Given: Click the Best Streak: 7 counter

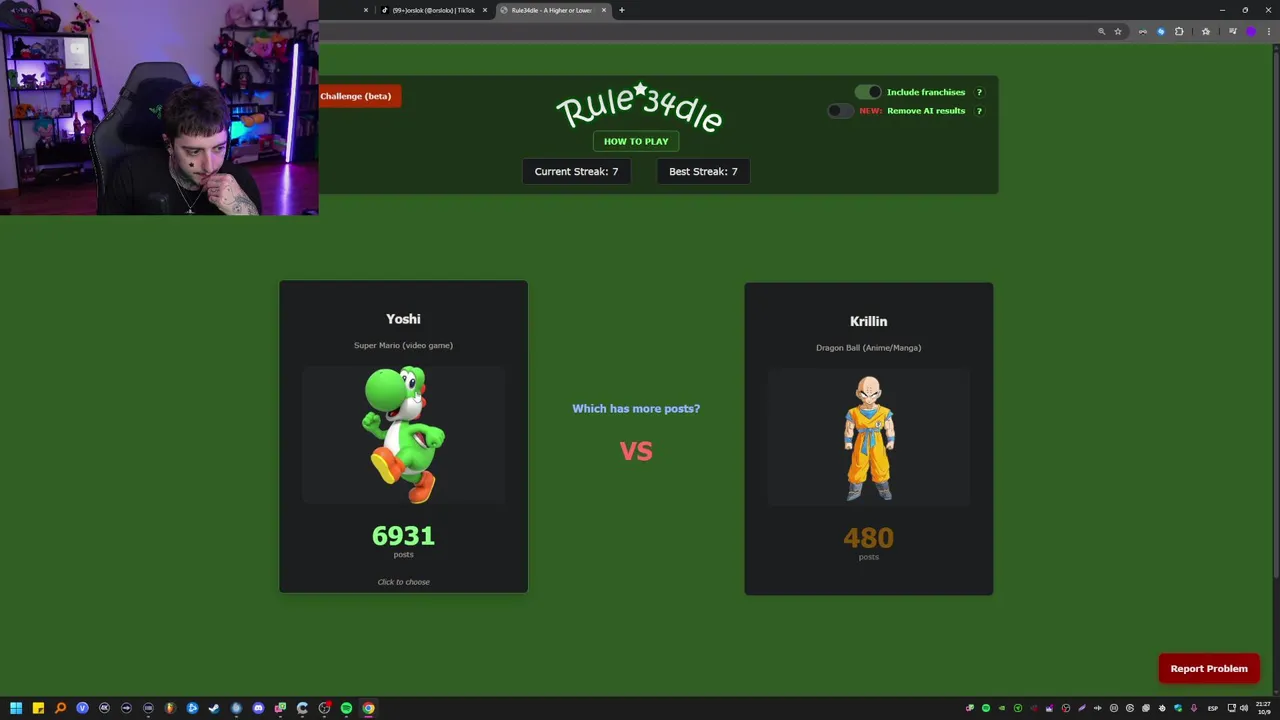Looking at the screenshot, I should 703,171.
